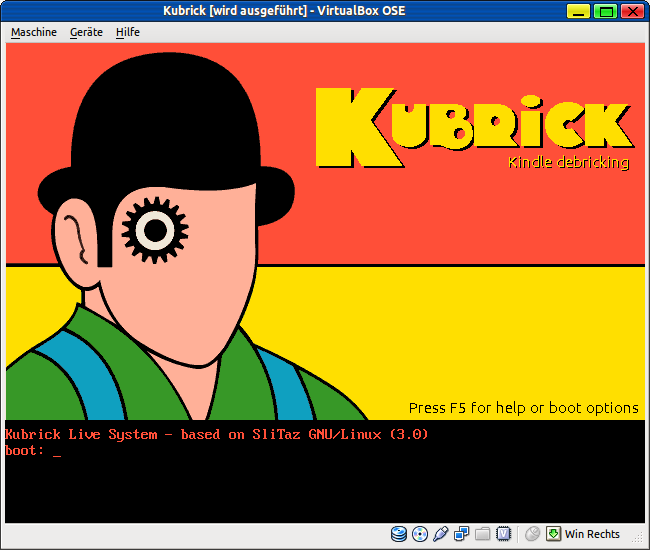Click the mouse integration status icon
Screen dimensions: 650x550
coord(533,534)
